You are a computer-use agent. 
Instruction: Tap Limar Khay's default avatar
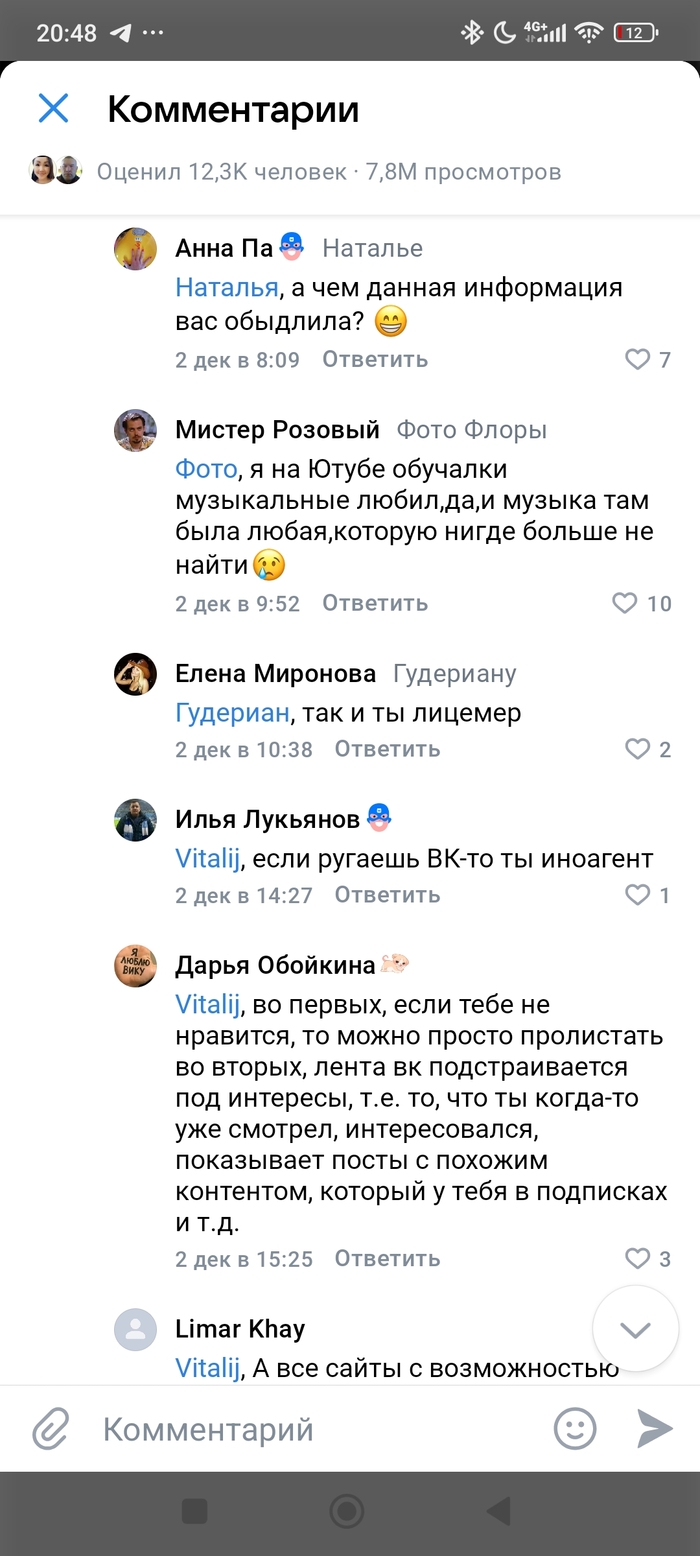(x=135, y=1329)
